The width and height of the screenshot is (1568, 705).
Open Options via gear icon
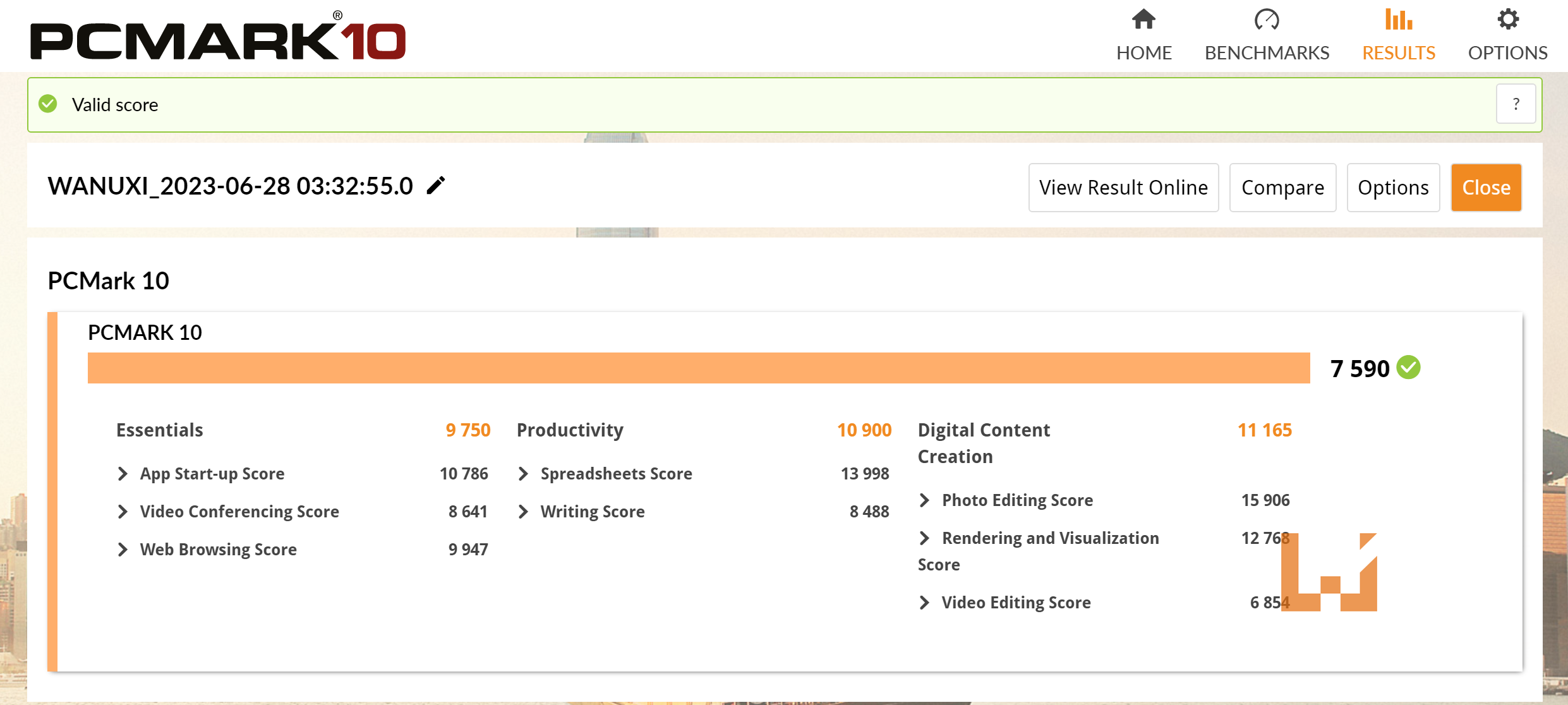pos(1507,20)
